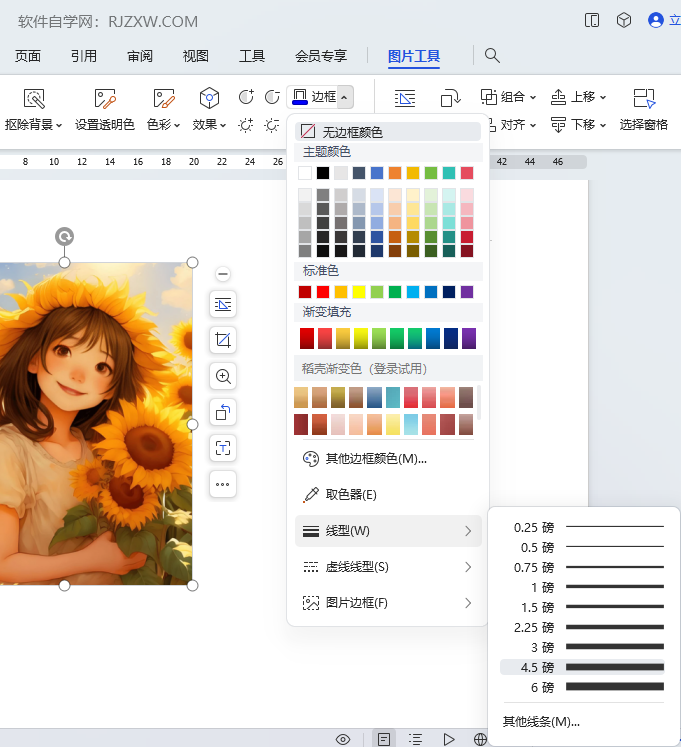Click the eyedropper (取色器) option
Image resolution: width=681 pixels, height=747 pixels.
pos(350,495)
